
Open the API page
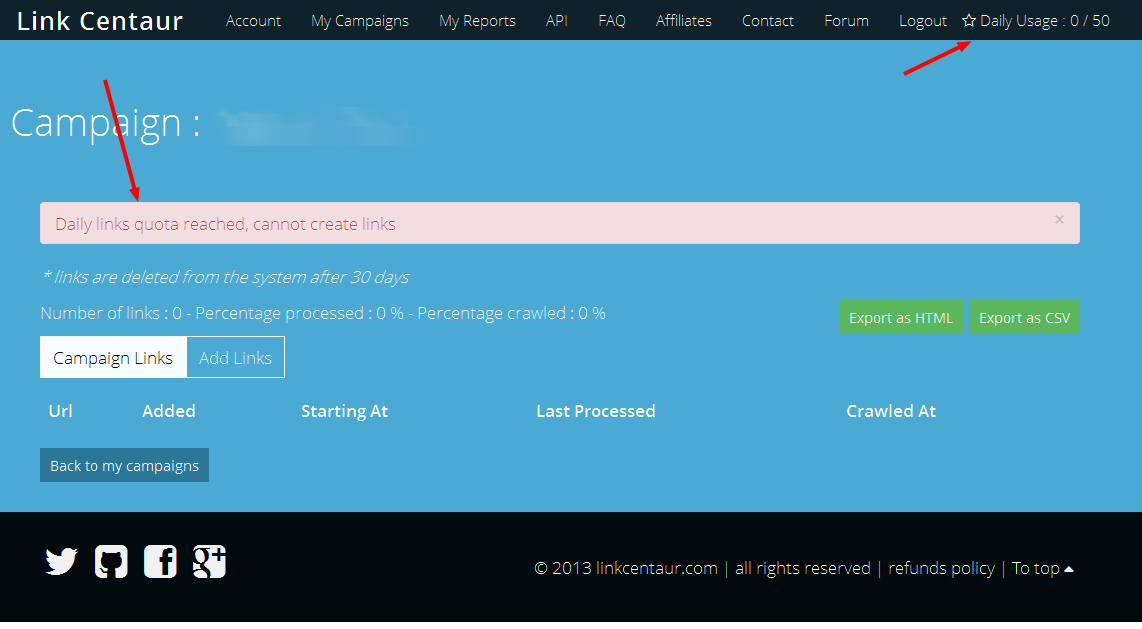[556, 21]
